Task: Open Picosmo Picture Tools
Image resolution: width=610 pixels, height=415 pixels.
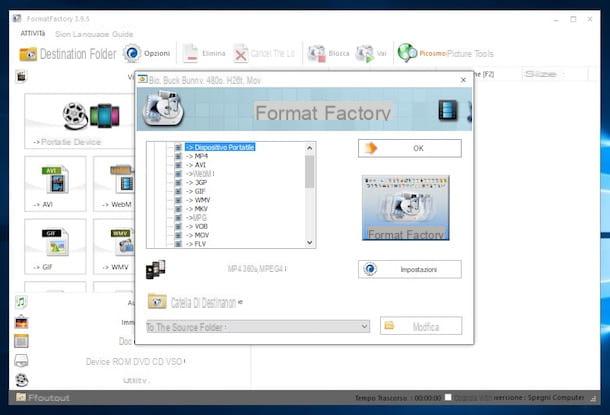Action: [x=445, y=53]
